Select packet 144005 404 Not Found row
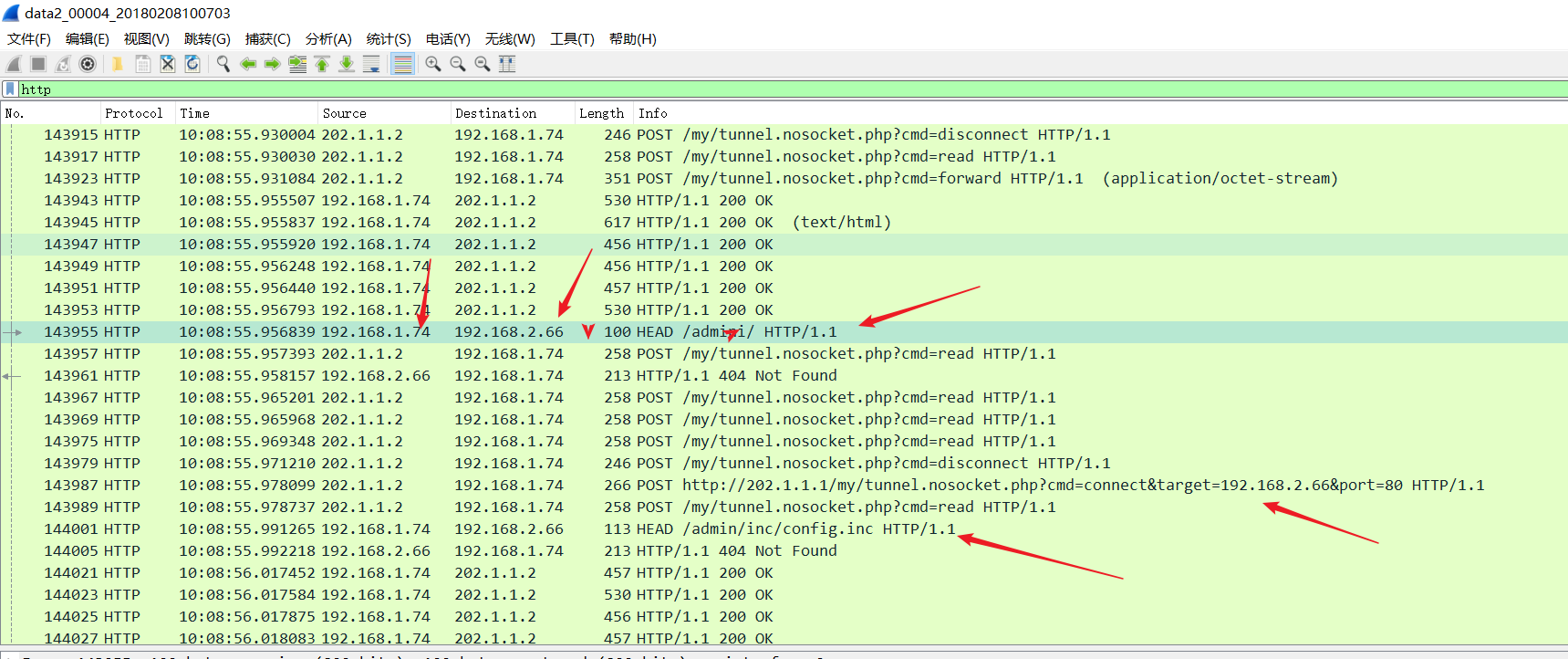Viewport: 1568px width, 659px height. pos(784,551)
